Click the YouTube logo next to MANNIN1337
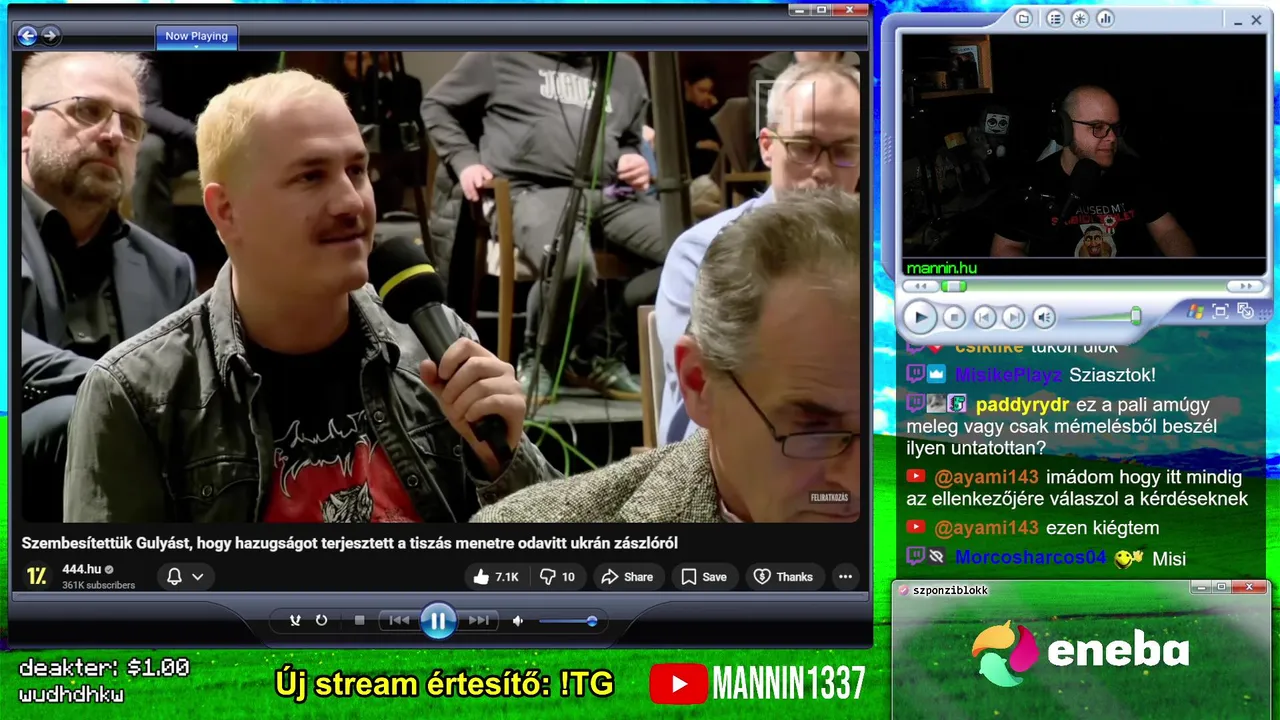 tap(678, 684)
